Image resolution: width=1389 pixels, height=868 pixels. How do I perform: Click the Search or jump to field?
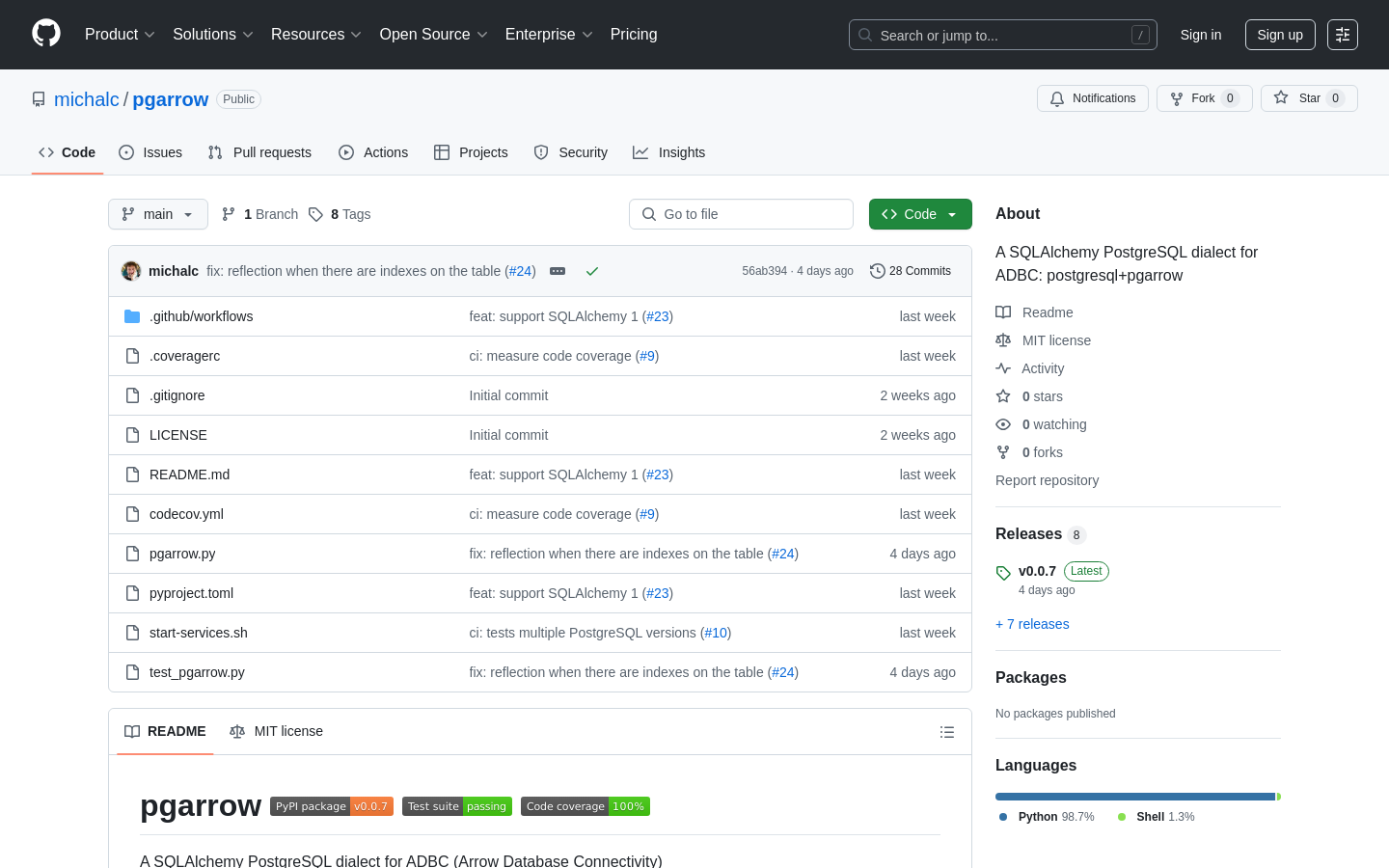point(1003,35)
